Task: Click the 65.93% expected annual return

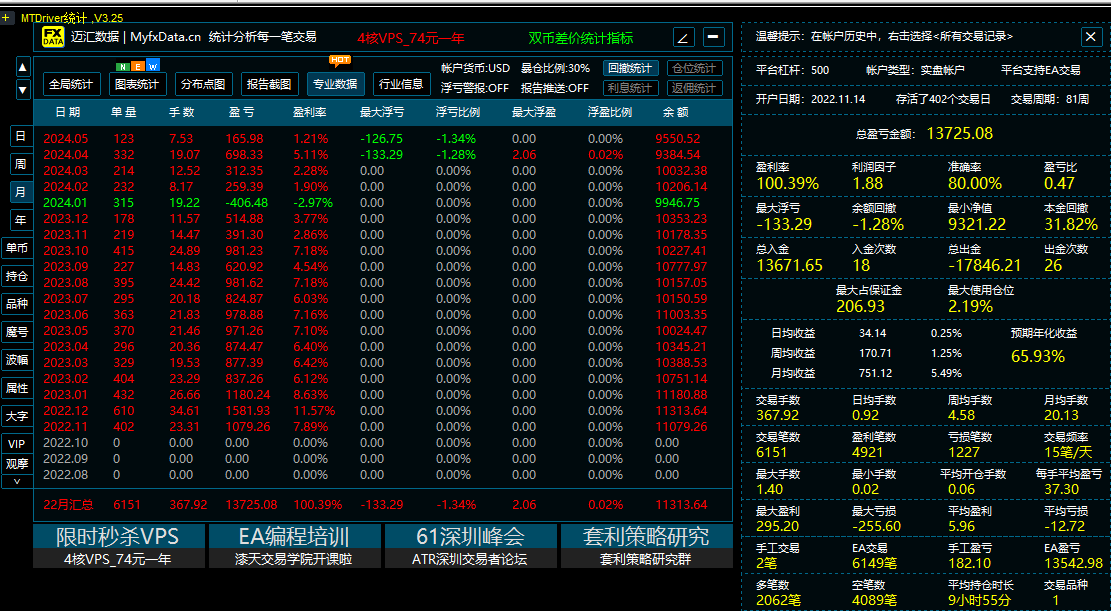Action: click(1038, 356)
